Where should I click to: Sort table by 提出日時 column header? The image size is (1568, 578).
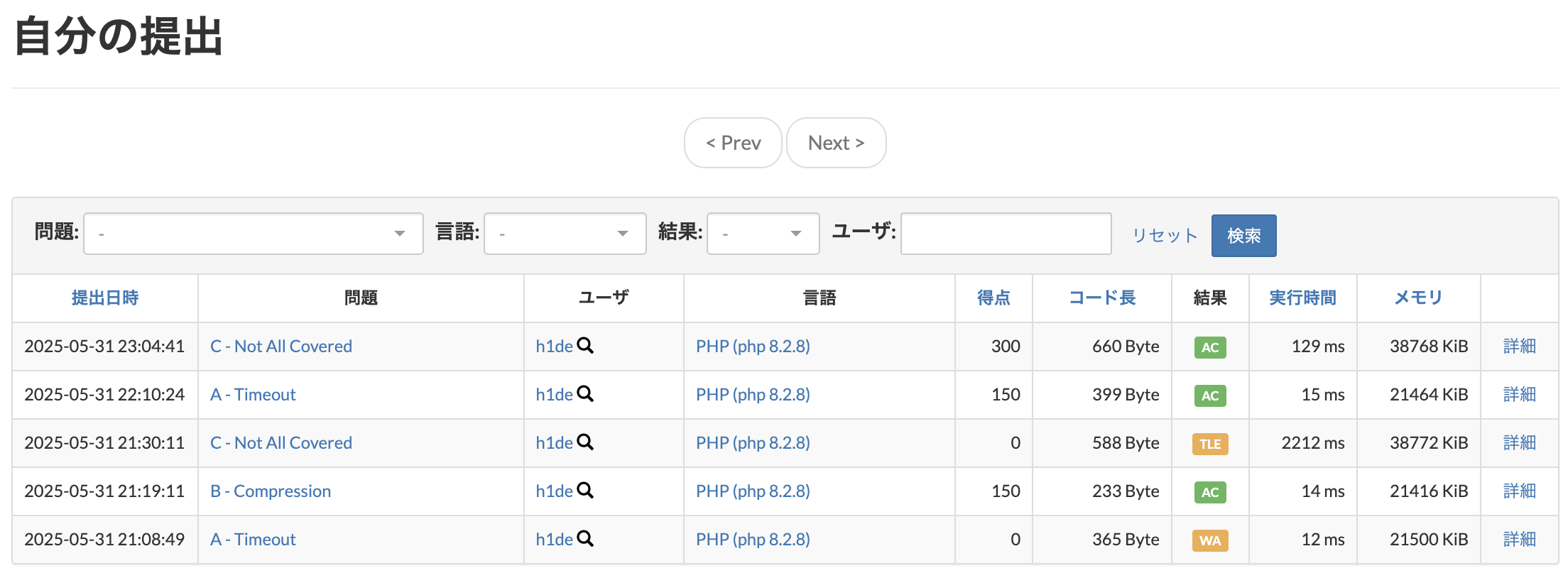[105, 298]
